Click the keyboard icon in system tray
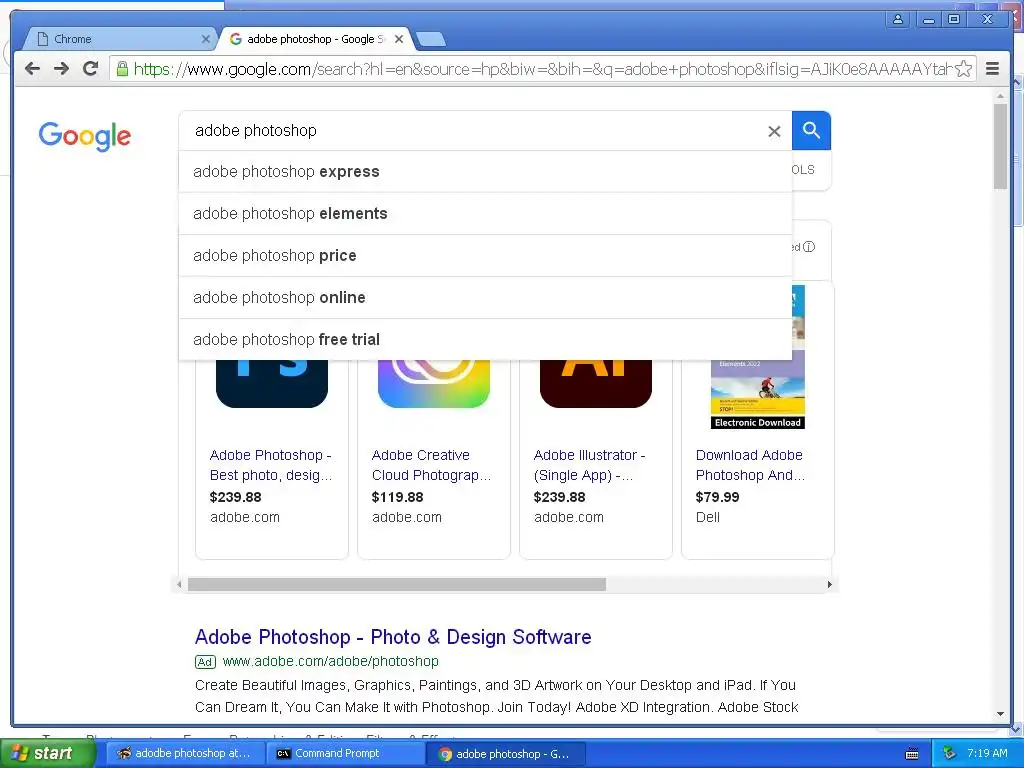 click(912, 754)
